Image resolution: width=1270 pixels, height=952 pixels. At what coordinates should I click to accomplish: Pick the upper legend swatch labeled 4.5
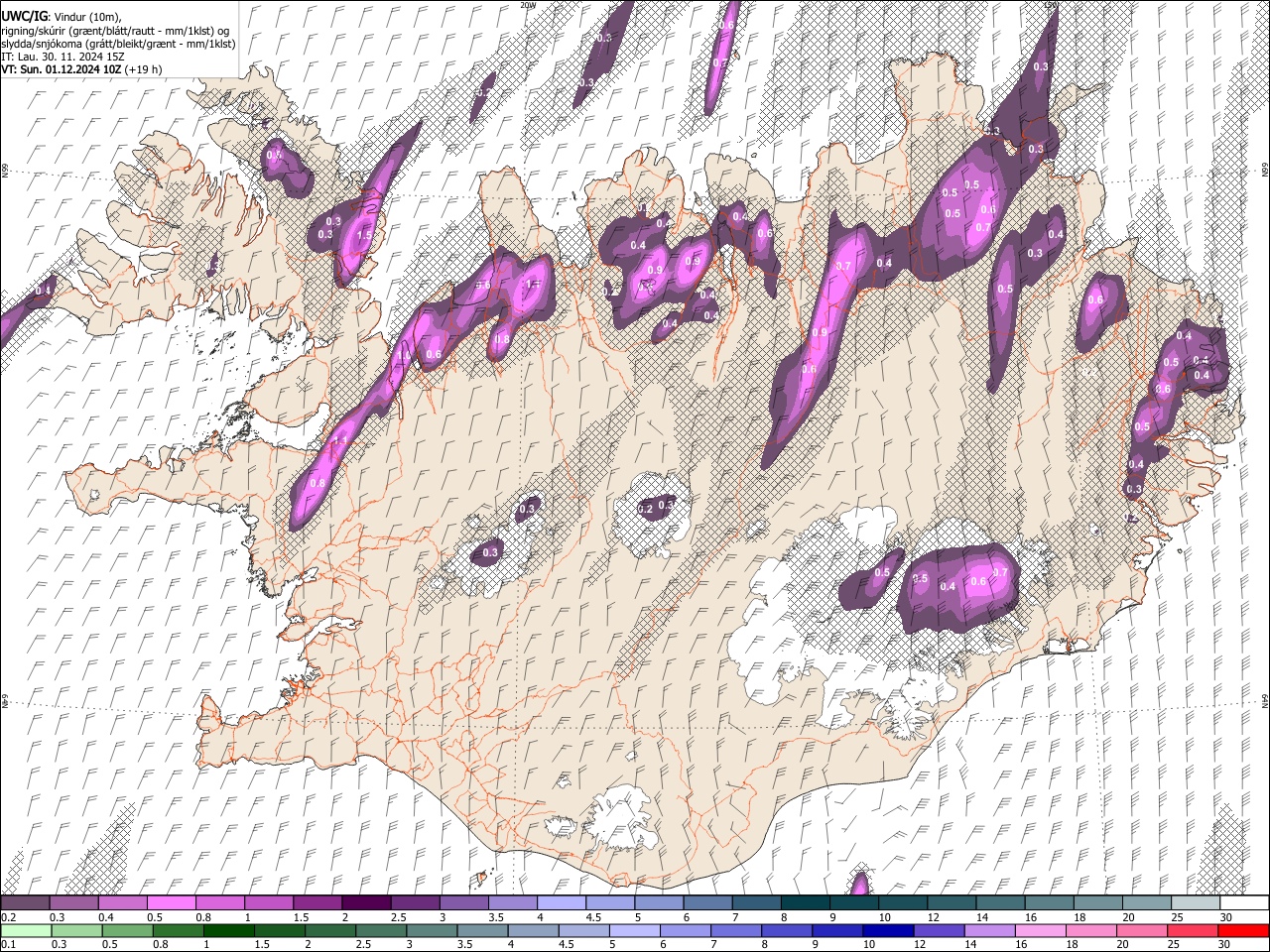pos(609,902)
